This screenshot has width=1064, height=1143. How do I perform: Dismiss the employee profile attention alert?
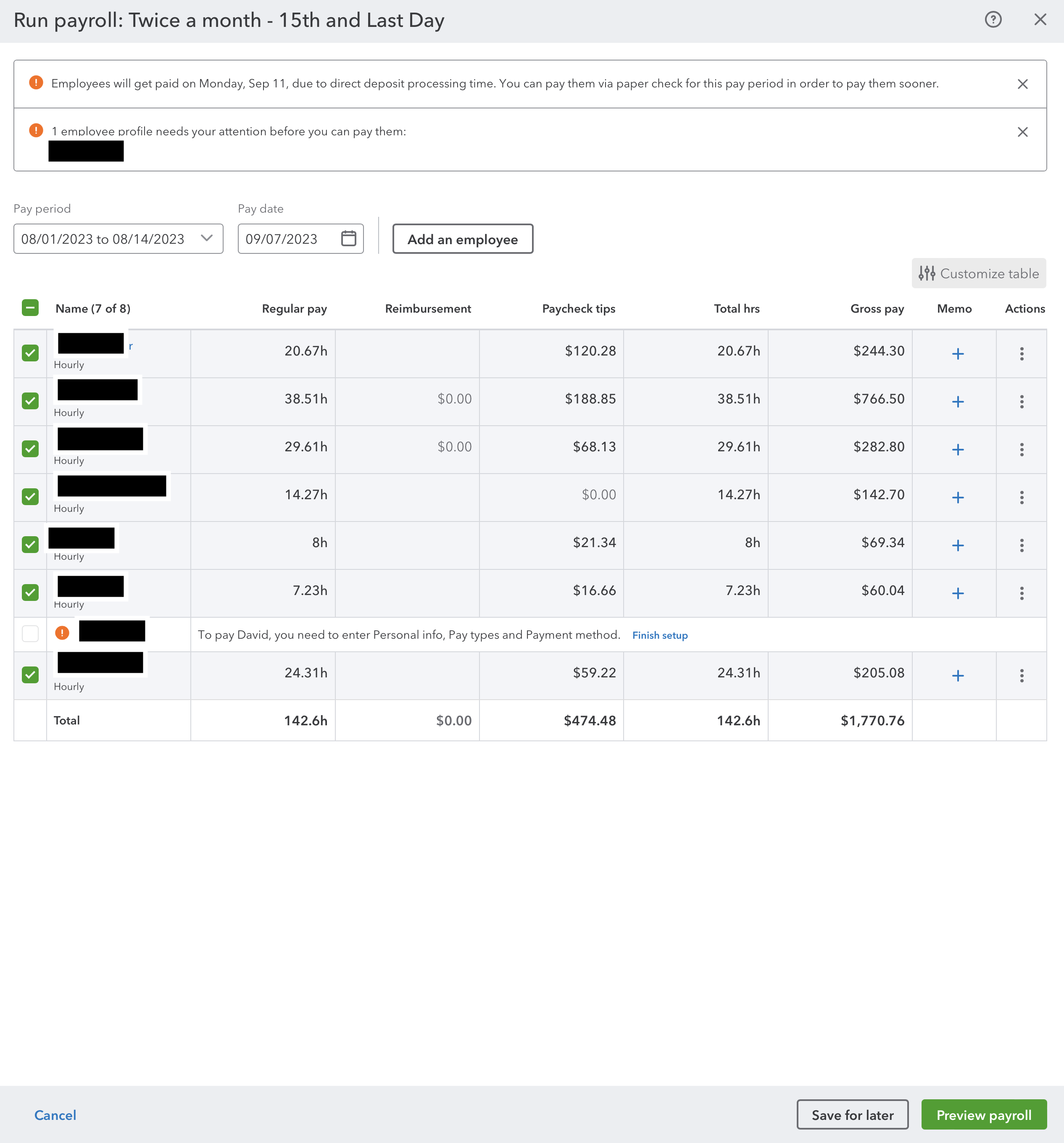tap(1022, 132)
